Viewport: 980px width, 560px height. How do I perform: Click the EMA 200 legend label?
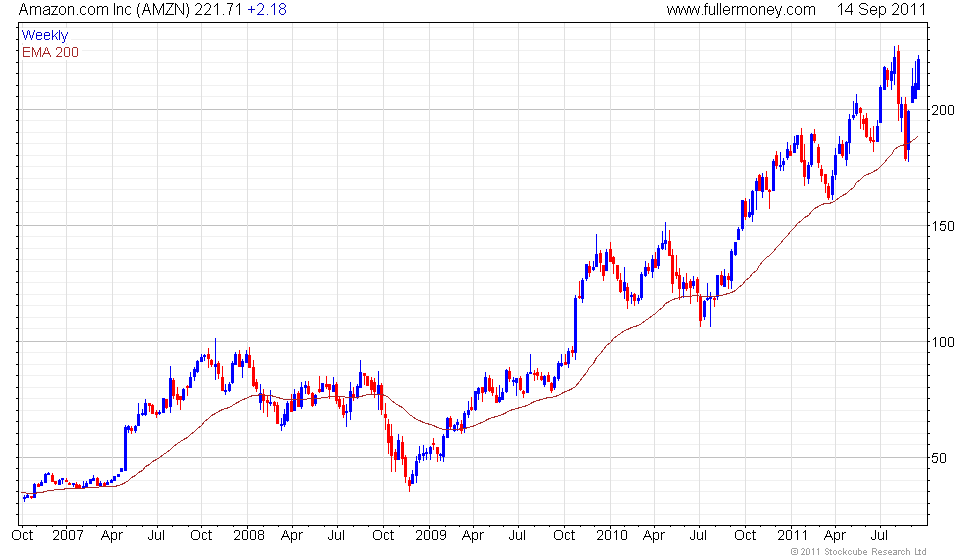pos(50,52)
